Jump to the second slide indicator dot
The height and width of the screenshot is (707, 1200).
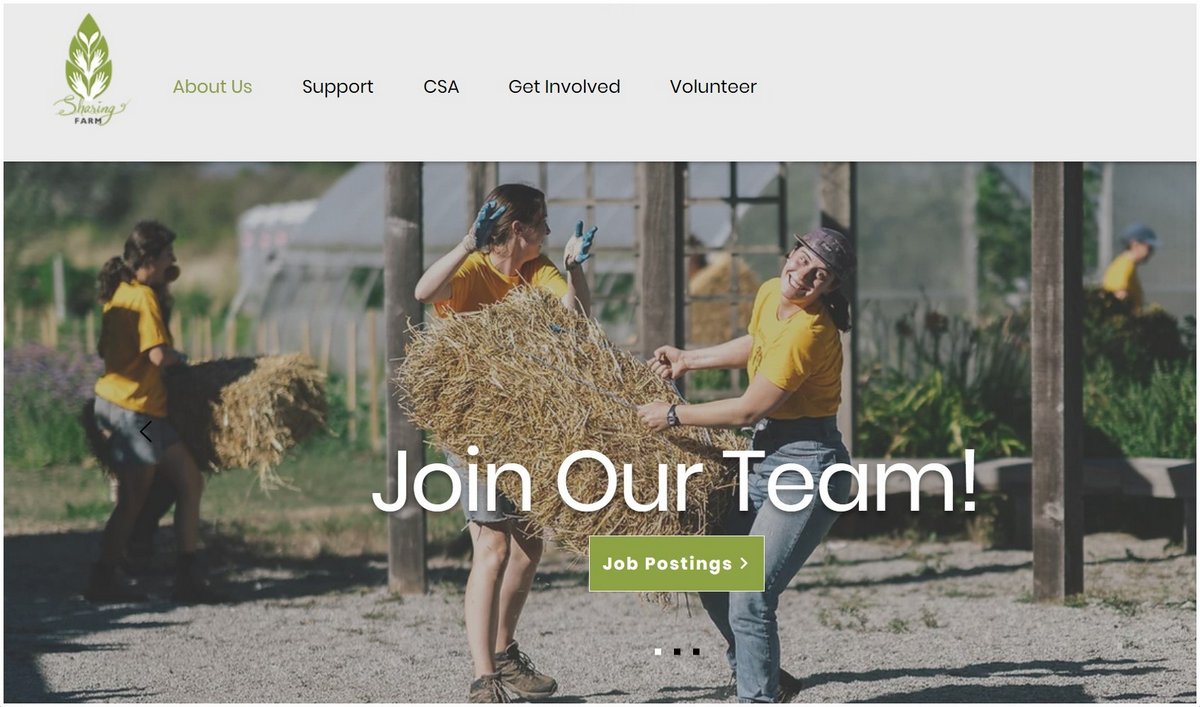tap(677, 651)
